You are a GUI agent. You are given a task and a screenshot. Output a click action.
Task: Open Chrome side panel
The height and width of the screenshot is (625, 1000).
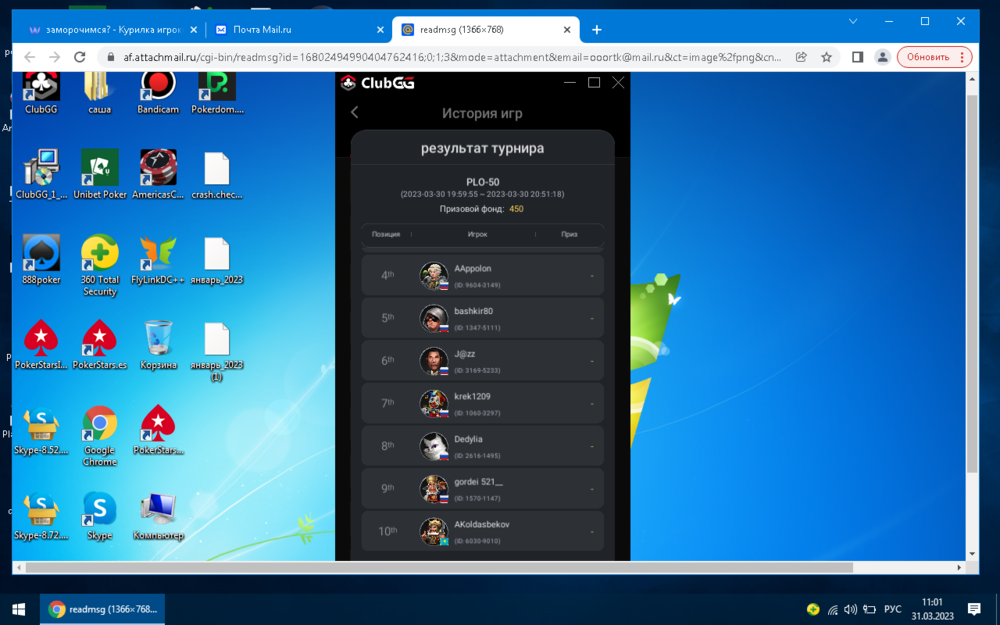(857, 57)
